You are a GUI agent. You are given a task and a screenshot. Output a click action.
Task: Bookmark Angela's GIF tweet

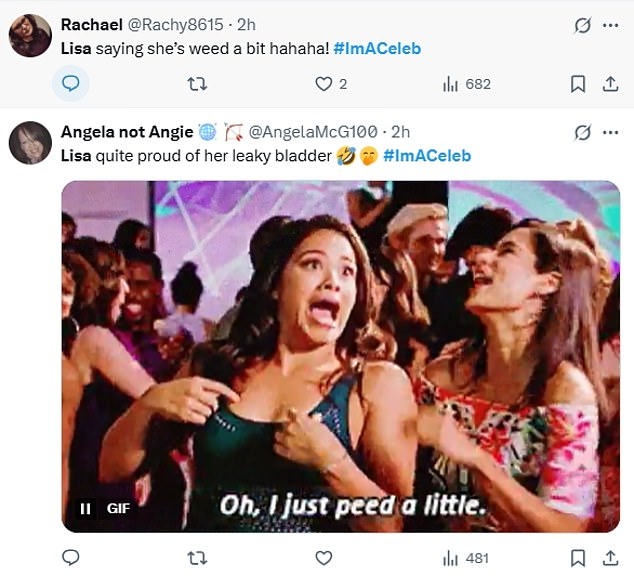577,557
